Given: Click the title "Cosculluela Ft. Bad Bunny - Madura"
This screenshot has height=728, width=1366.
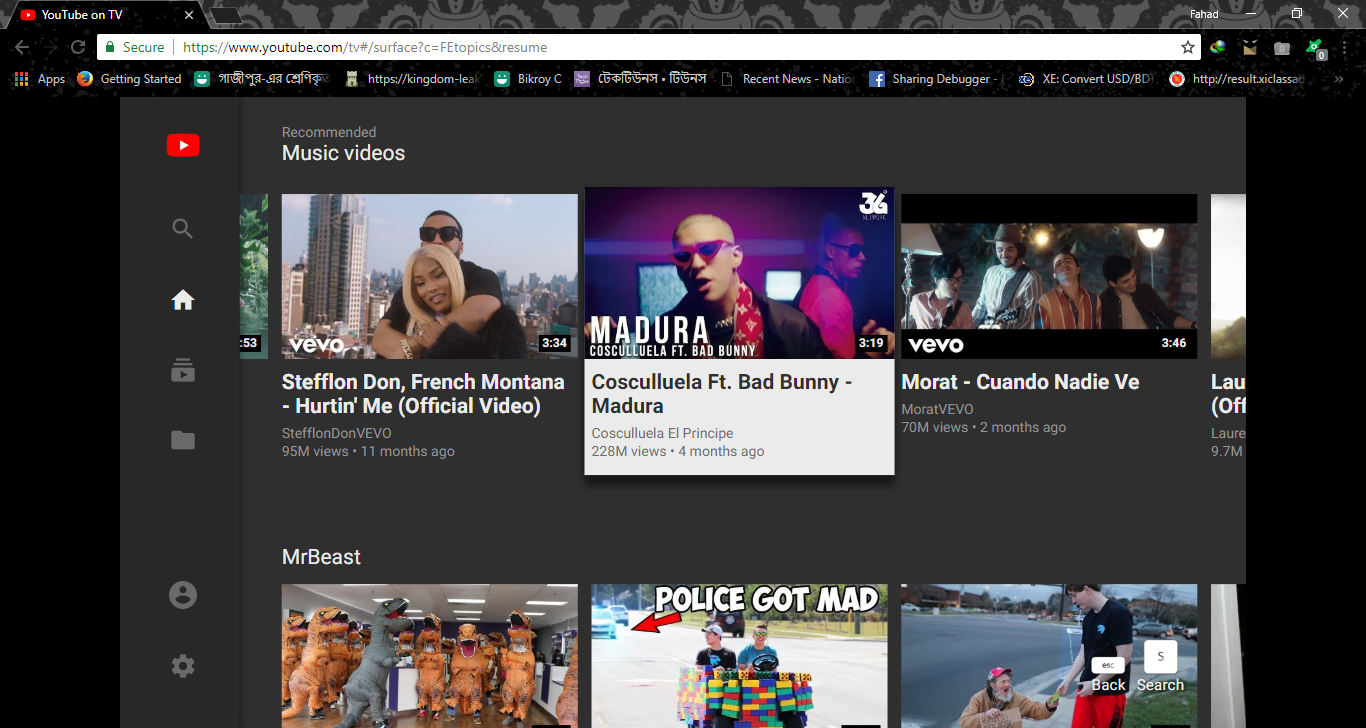Looking at the screenshot, I should pos(722,394).
